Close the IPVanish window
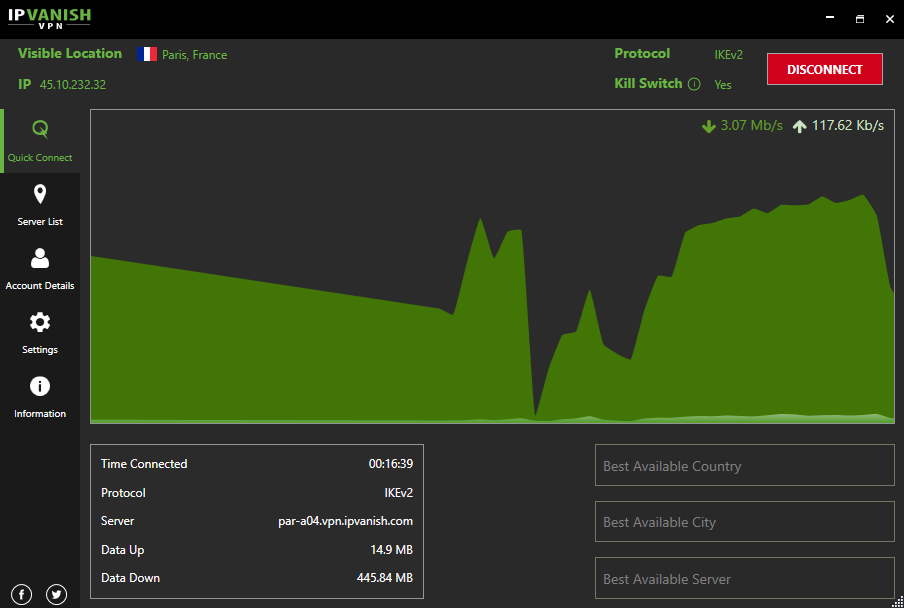 pos(890,18)
